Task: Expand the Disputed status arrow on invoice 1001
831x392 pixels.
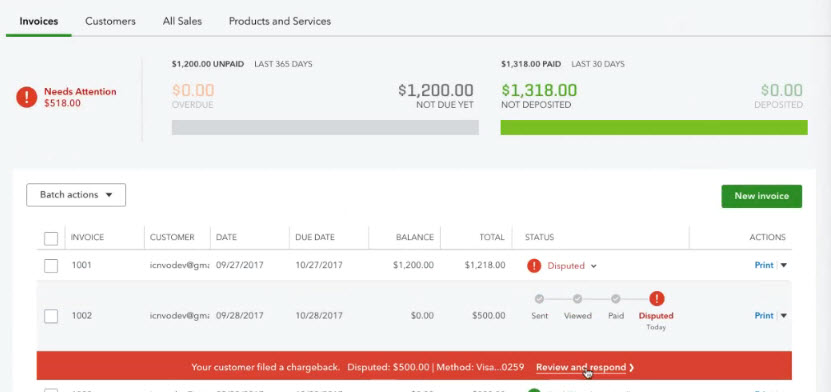Action: point(594,266)
